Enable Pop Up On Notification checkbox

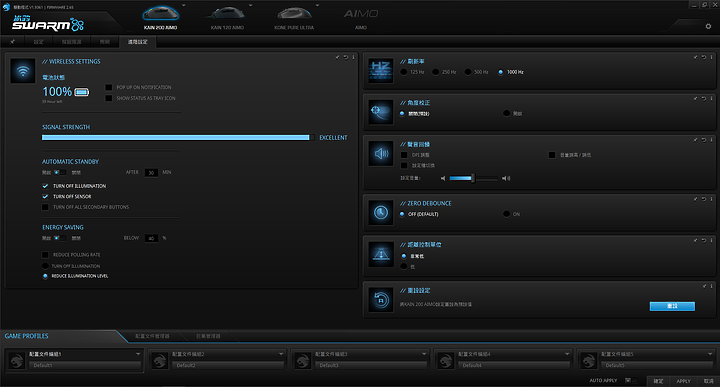point(108,87)
